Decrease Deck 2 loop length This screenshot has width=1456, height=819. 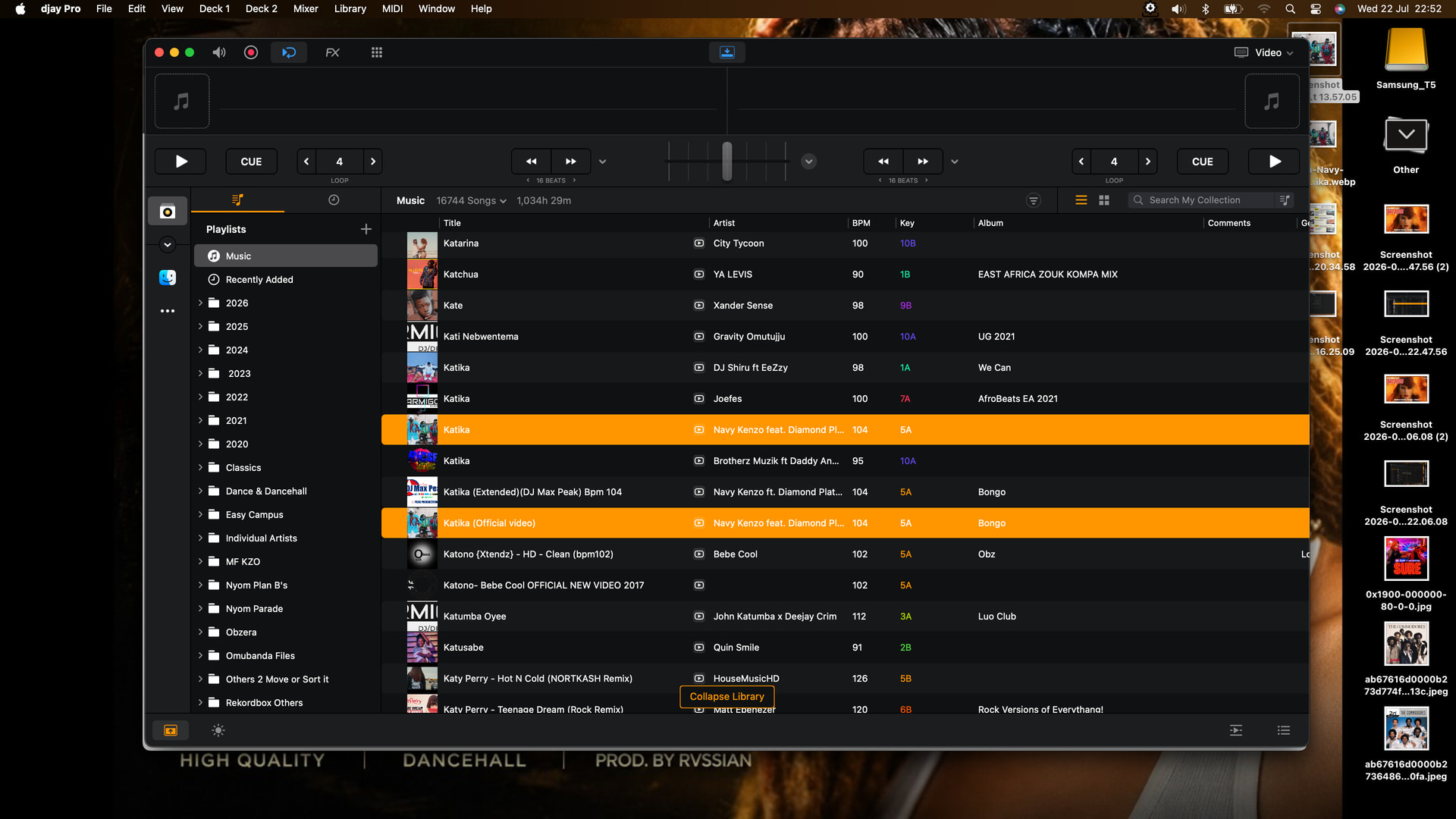coord(1081,162)
